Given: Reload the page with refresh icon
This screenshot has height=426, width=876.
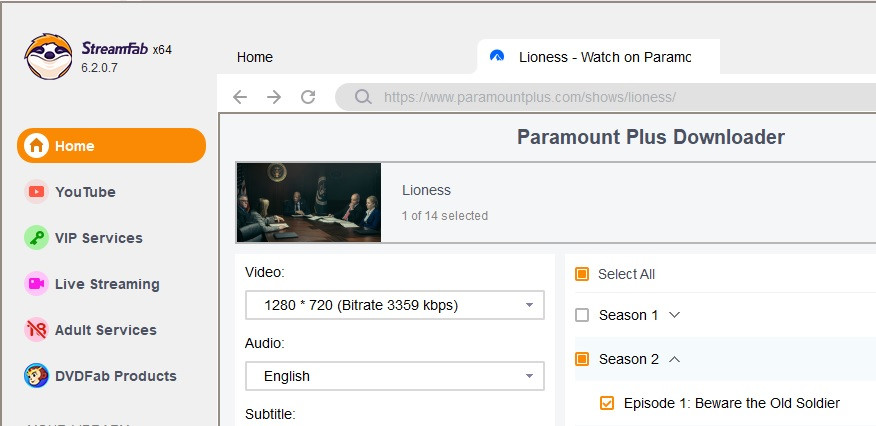Looking at the screenshot, I should coord(308,97).
